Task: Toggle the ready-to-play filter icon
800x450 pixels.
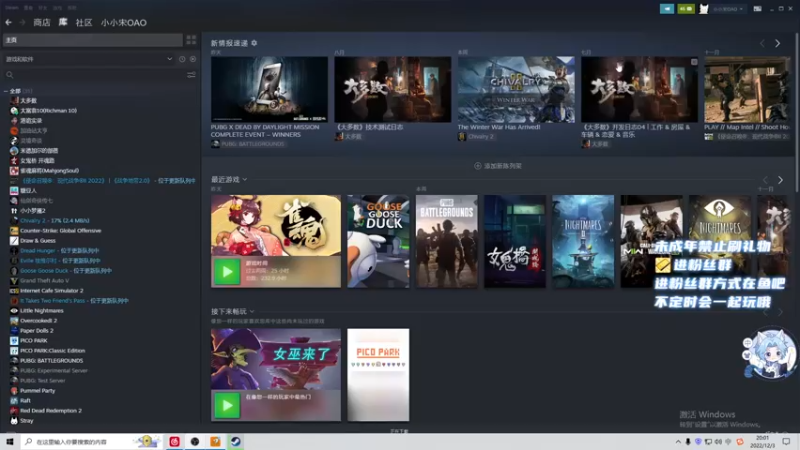Action: (193, 59)
